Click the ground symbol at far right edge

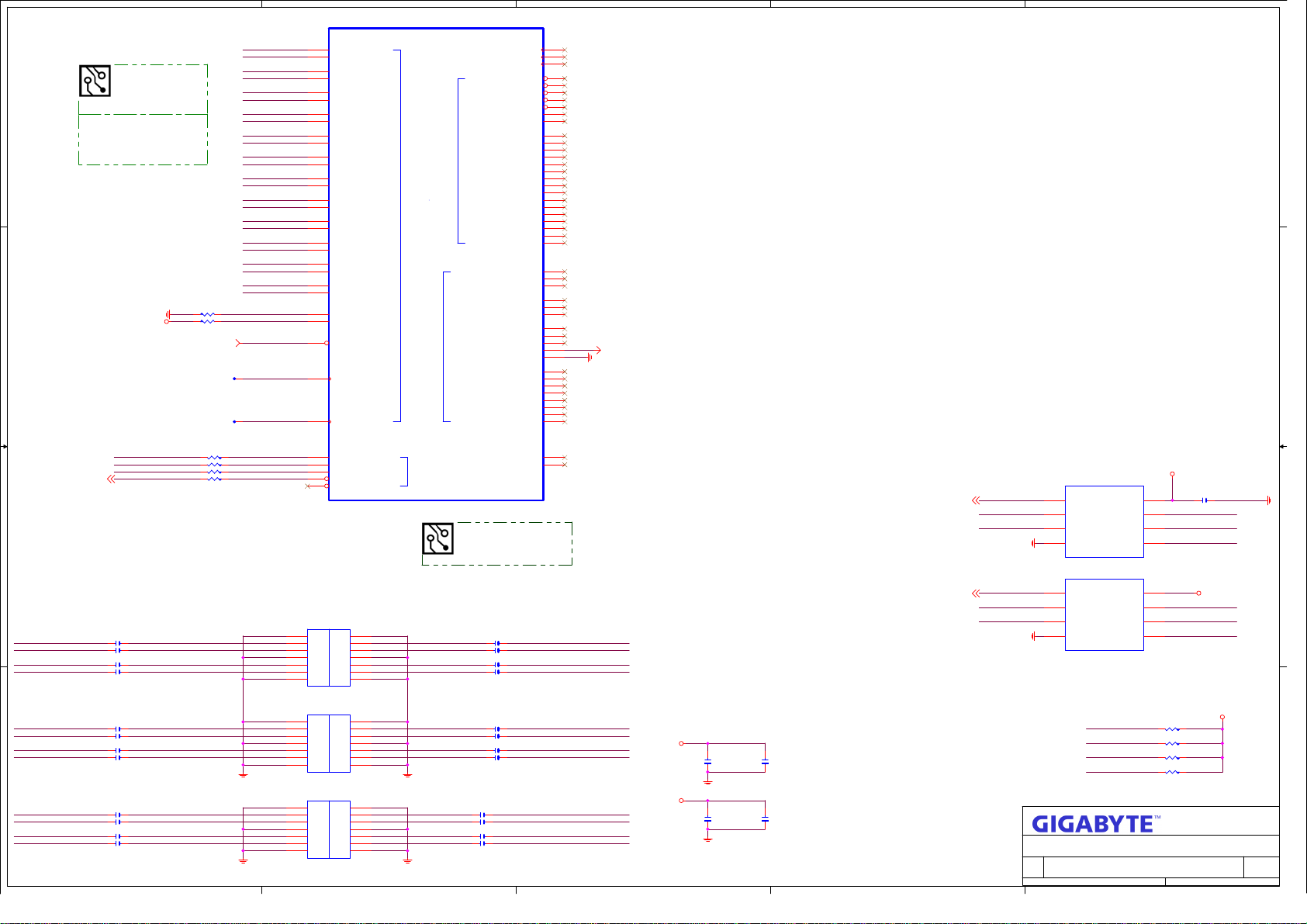(x=1268, y=500)
